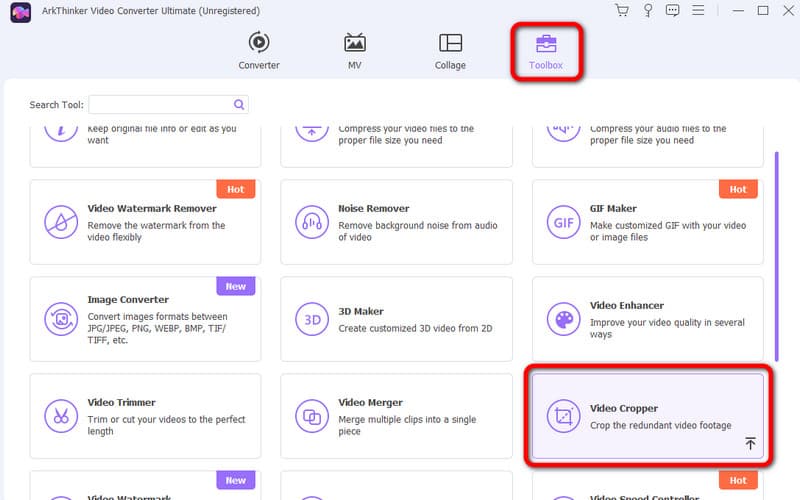
Task: Click the Video Cropper crop icon
Action: [563, 416]
